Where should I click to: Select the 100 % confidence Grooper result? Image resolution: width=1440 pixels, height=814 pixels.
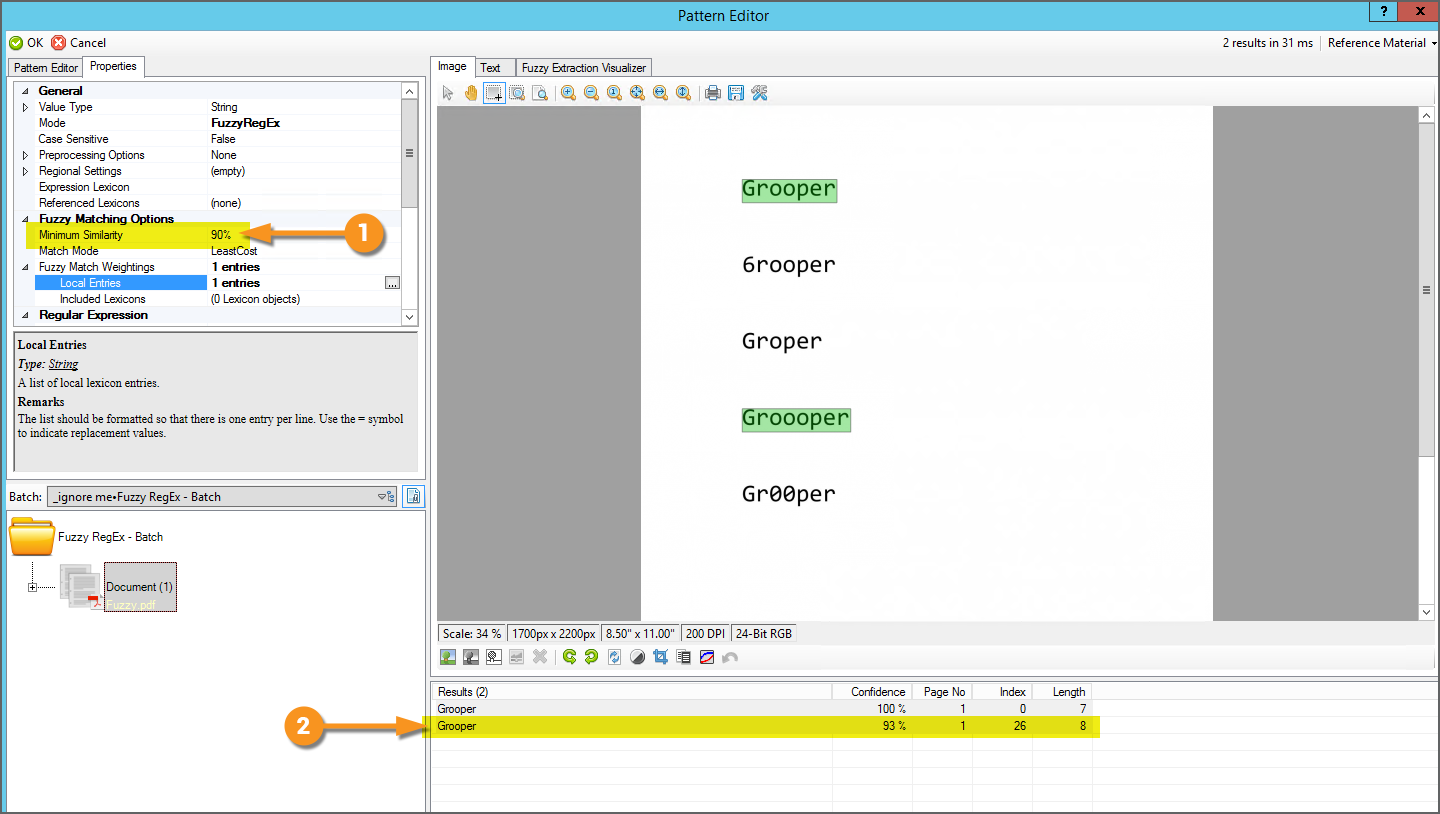click(x=762, y=709)
